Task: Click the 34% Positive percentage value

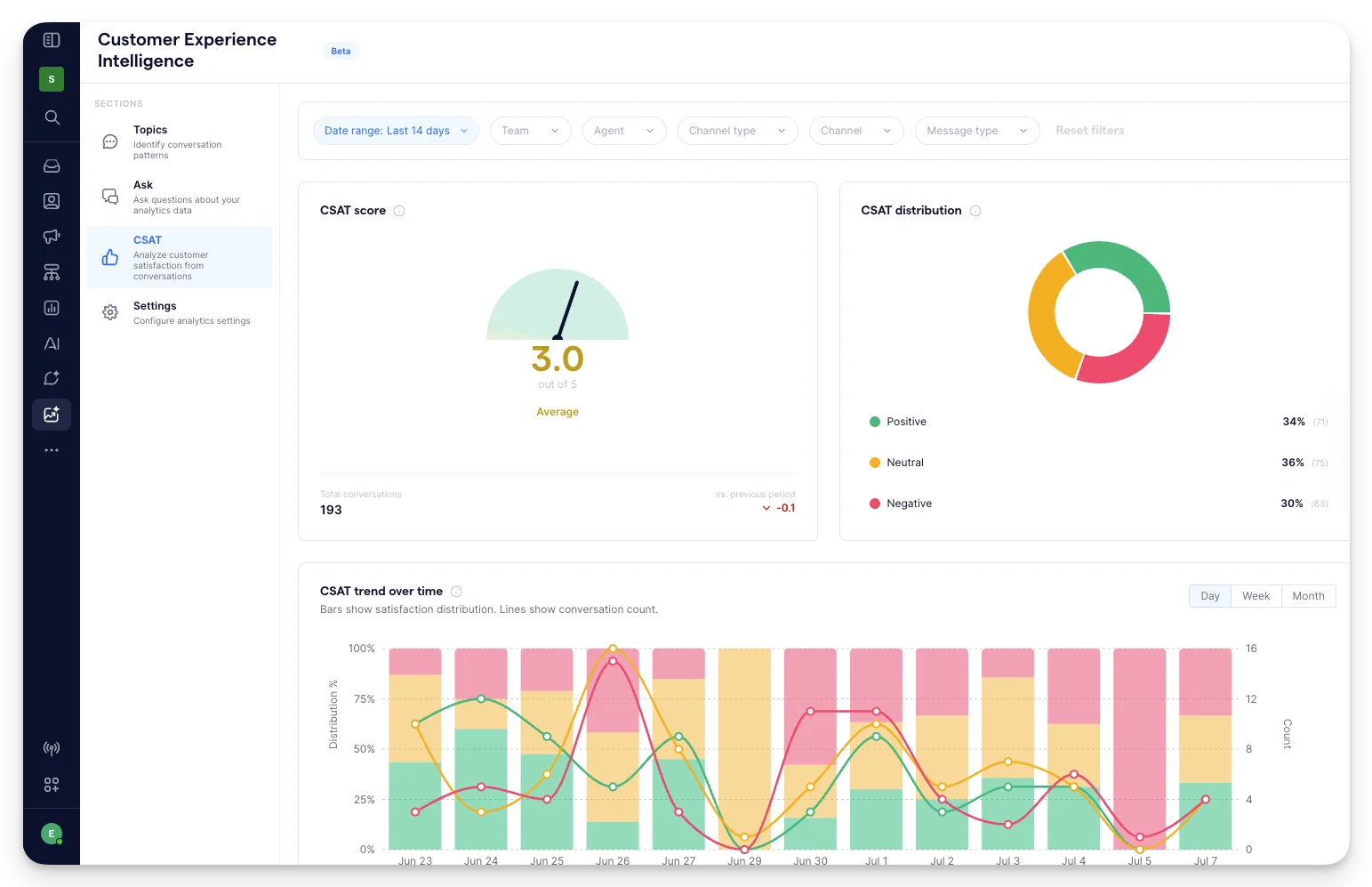Action: 1294,422
